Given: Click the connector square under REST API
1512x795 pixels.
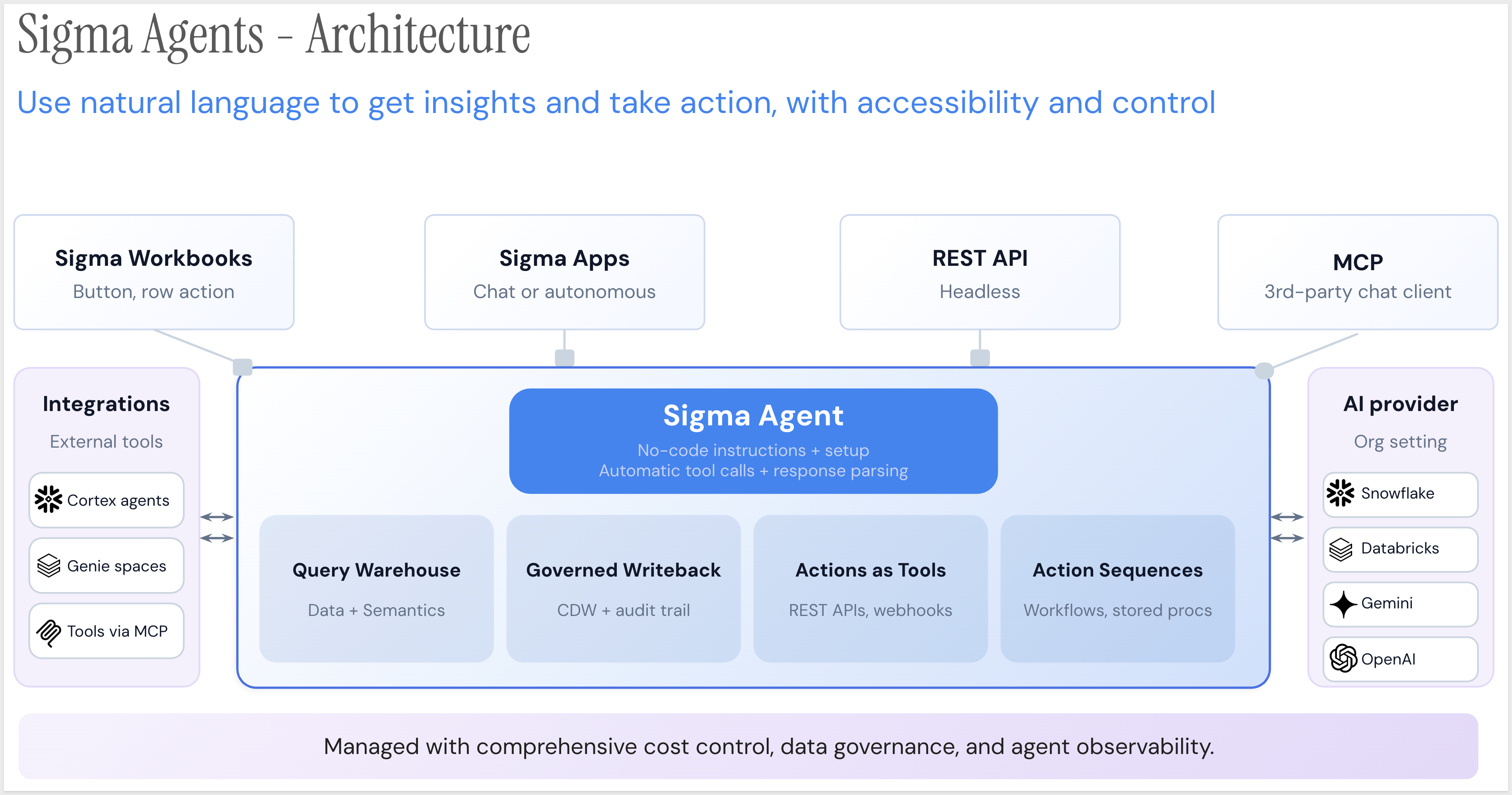Looking at the screenshot, I should pos(979,358).
